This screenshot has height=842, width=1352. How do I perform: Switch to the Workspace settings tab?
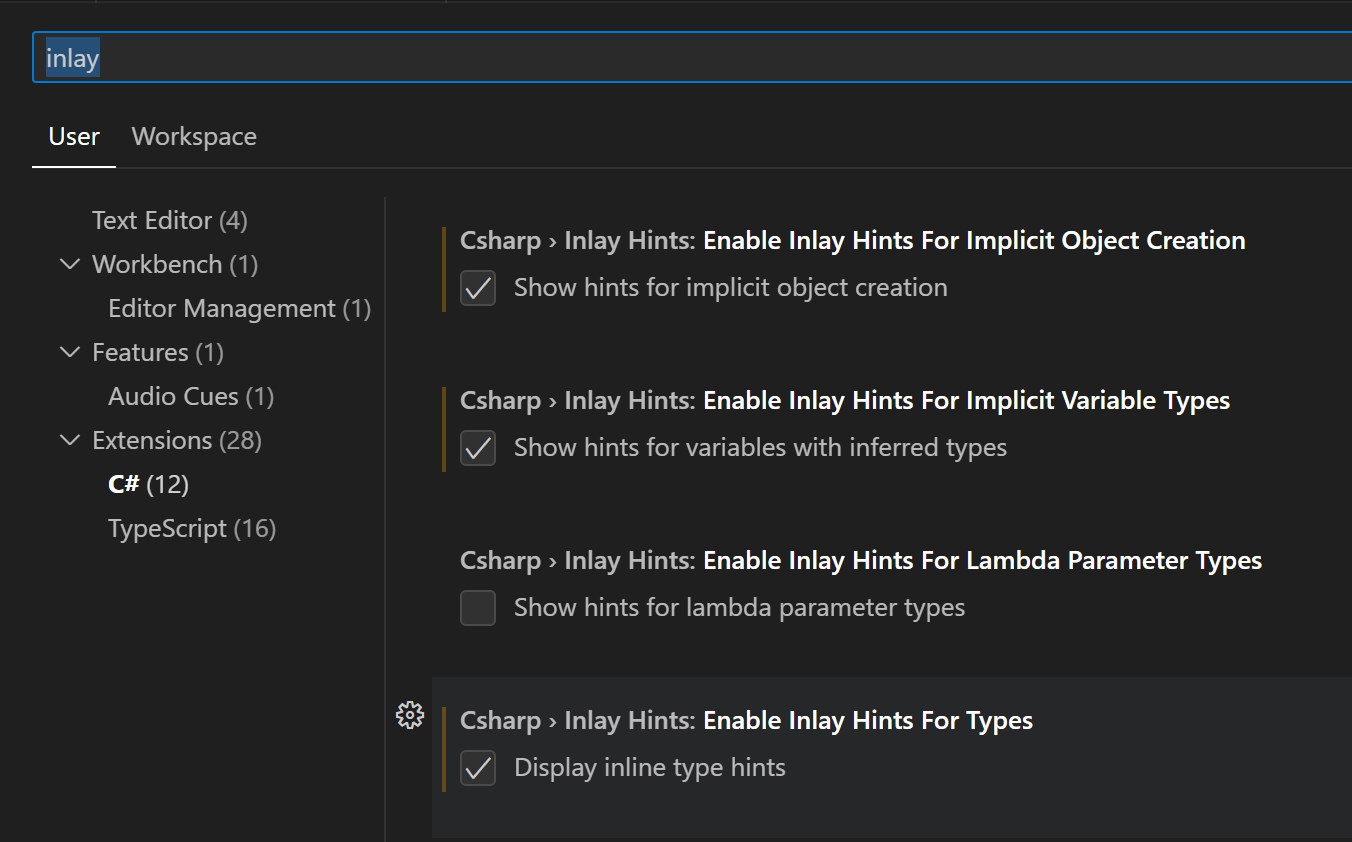(x=193, y=136)
